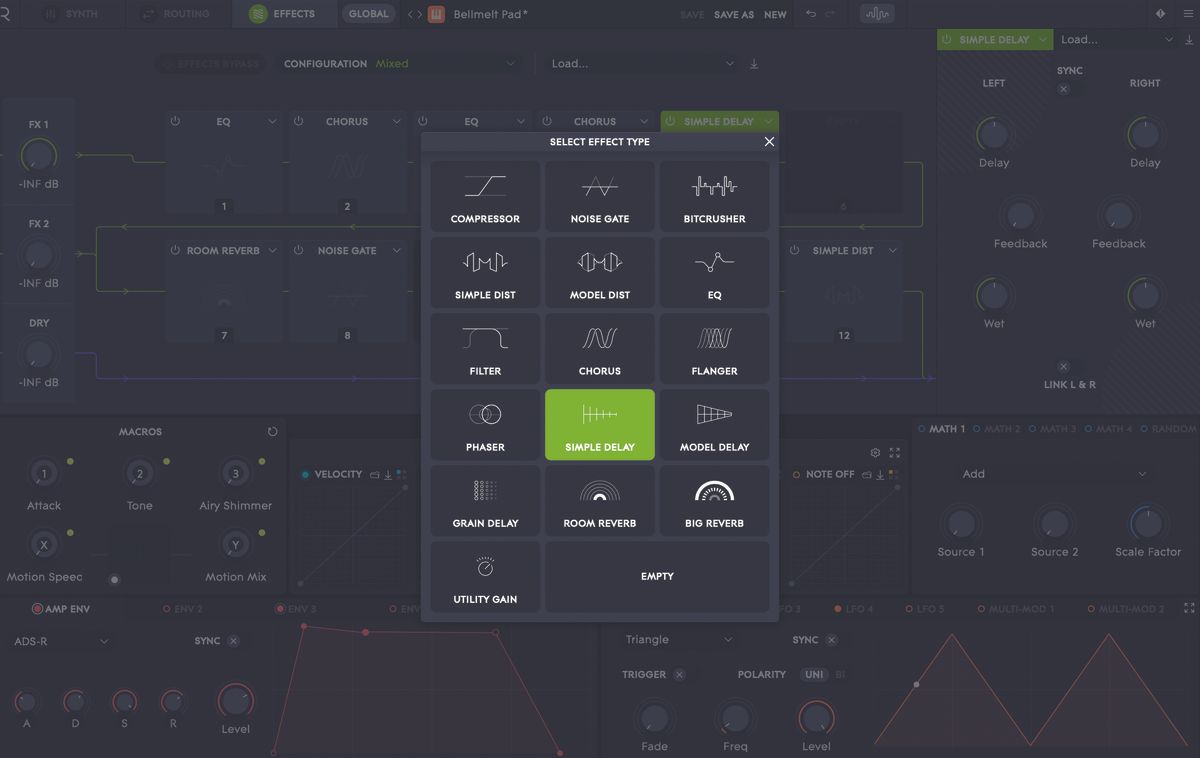Remove the Link L & R setting
1200x758 pixels.
1063,367
